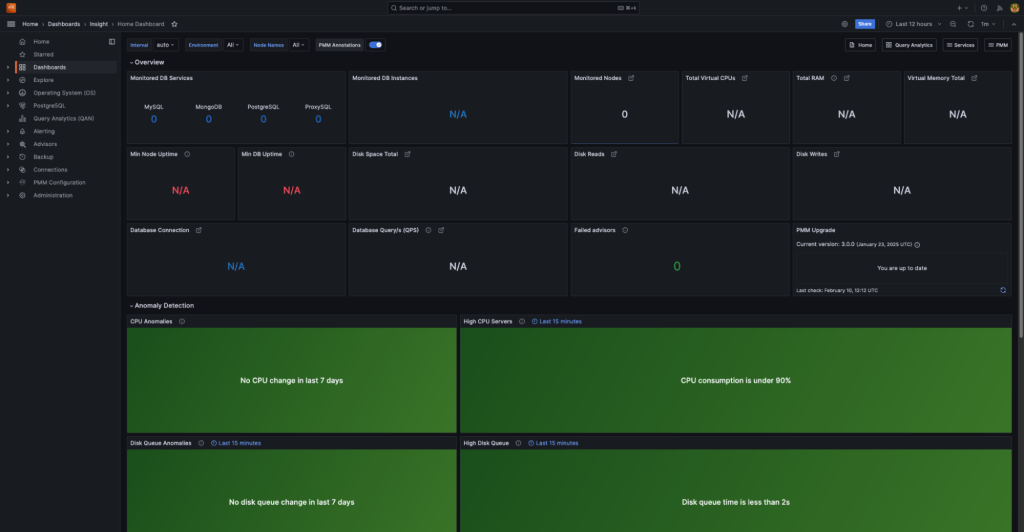Disable the PMM Annotations toggle
Viewport: 1024px width, 532px height.
376,45
